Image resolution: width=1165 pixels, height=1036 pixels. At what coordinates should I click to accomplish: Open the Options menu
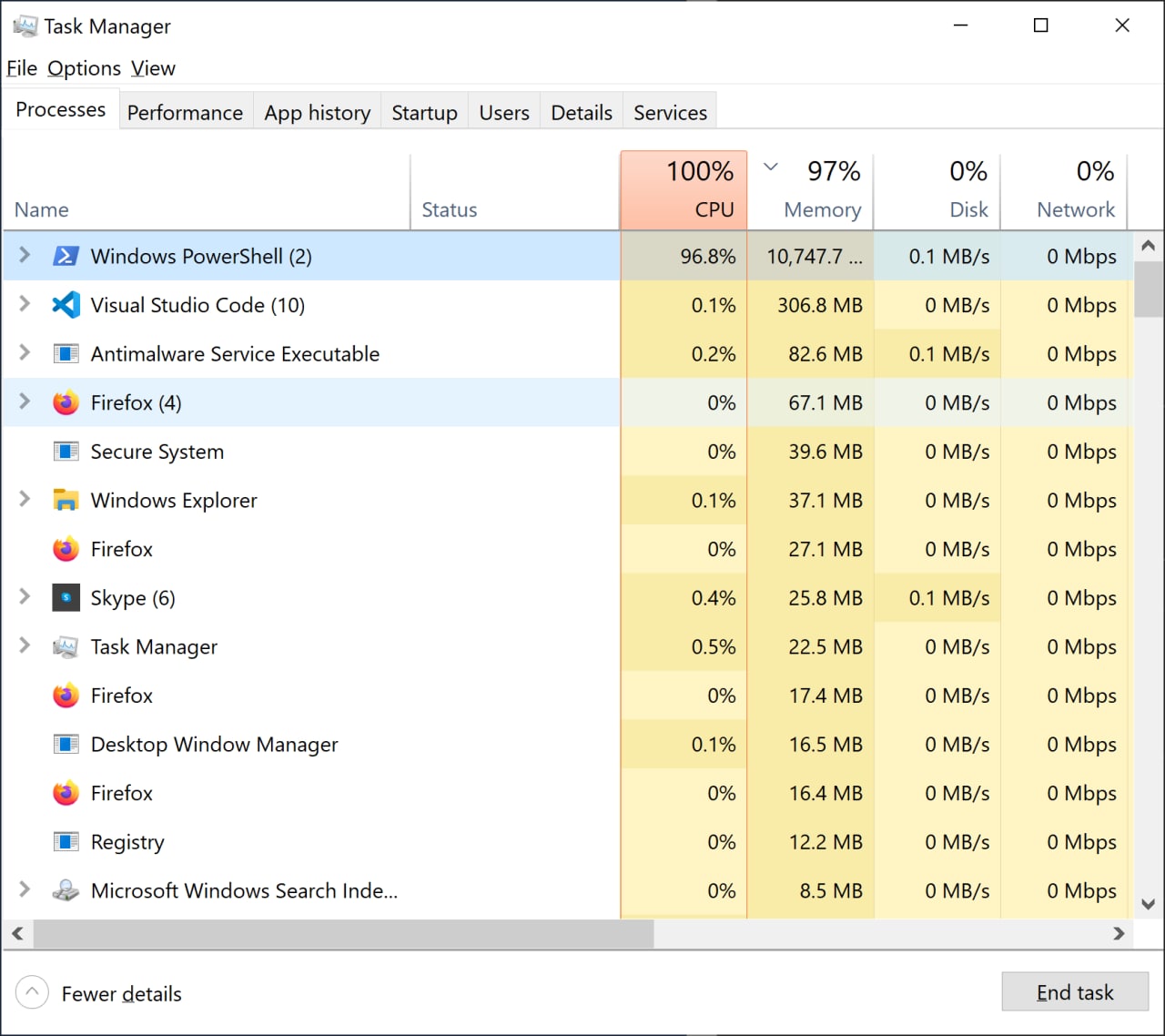tap(84, 68)
